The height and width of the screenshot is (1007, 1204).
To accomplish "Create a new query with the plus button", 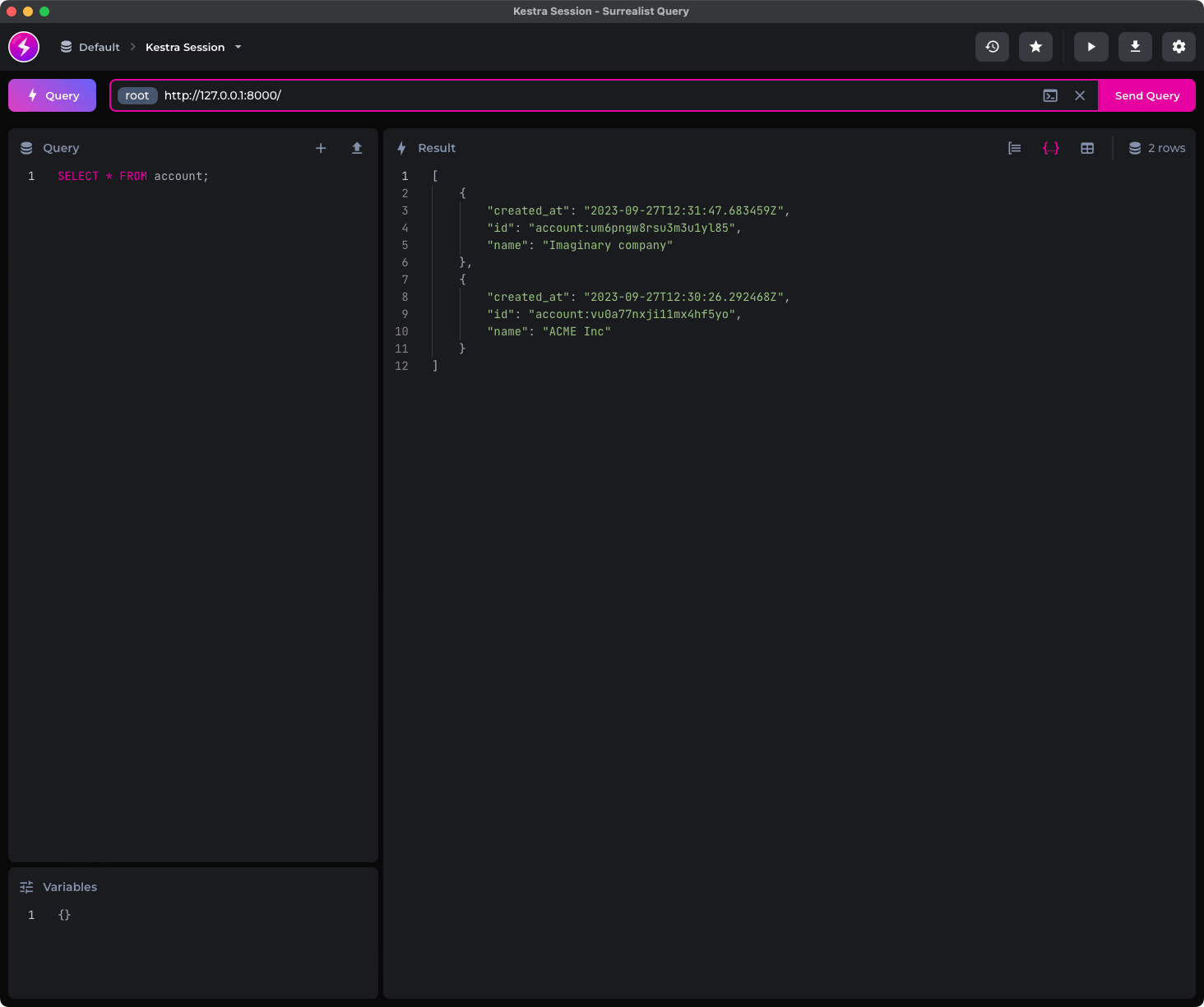I will click(x=321, y=148).
